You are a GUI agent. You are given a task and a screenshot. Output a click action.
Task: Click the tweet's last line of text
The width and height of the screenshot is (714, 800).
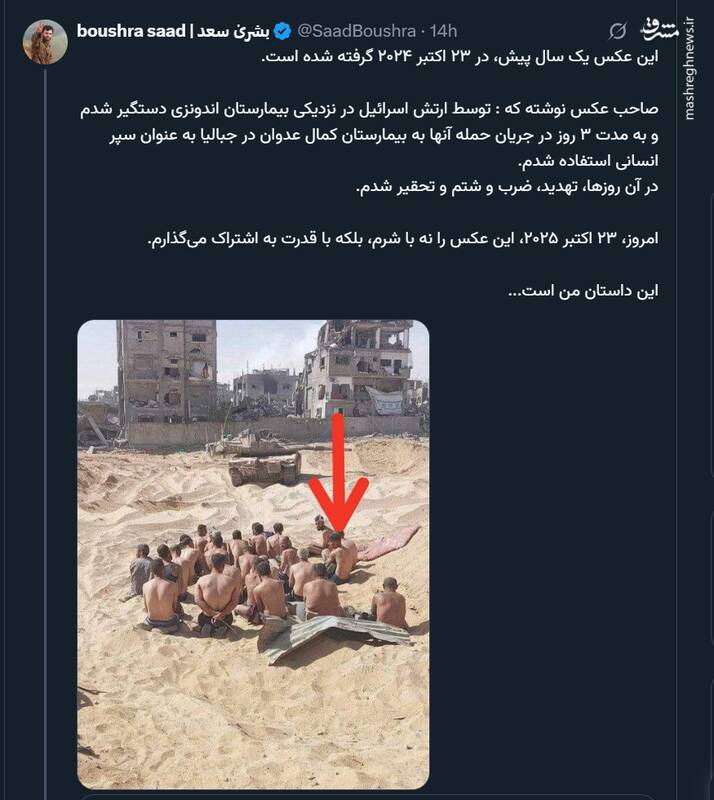tap(583, 291)
